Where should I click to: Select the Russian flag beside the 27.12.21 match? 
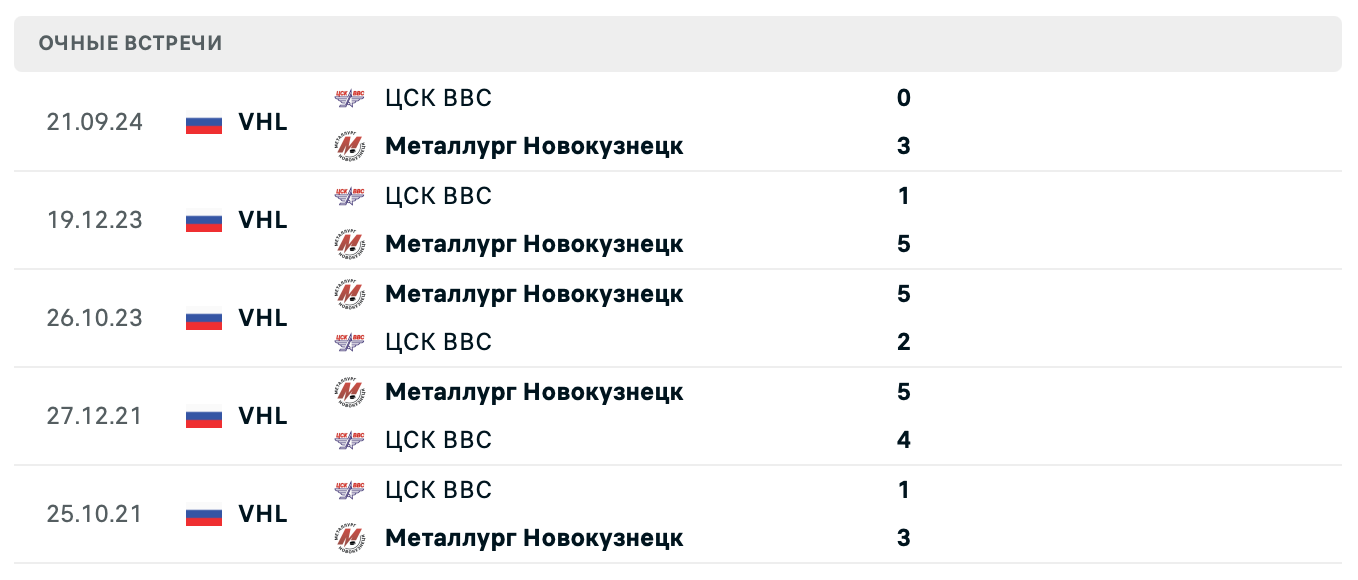click(203, 416)
